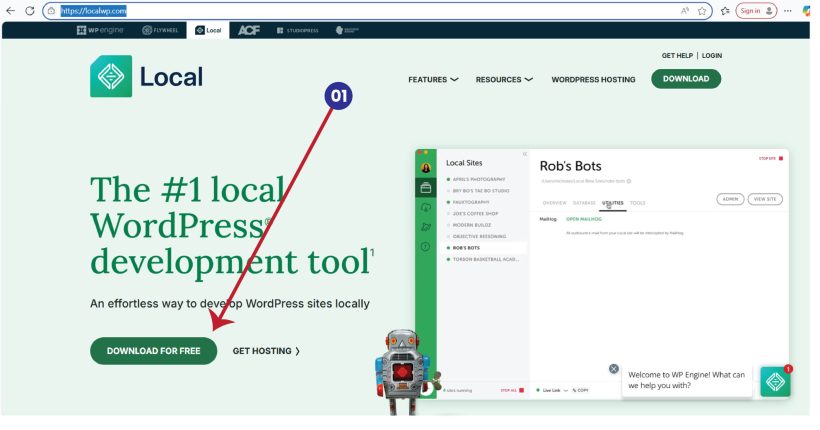Open DATABASE tab in app preview

584,203
